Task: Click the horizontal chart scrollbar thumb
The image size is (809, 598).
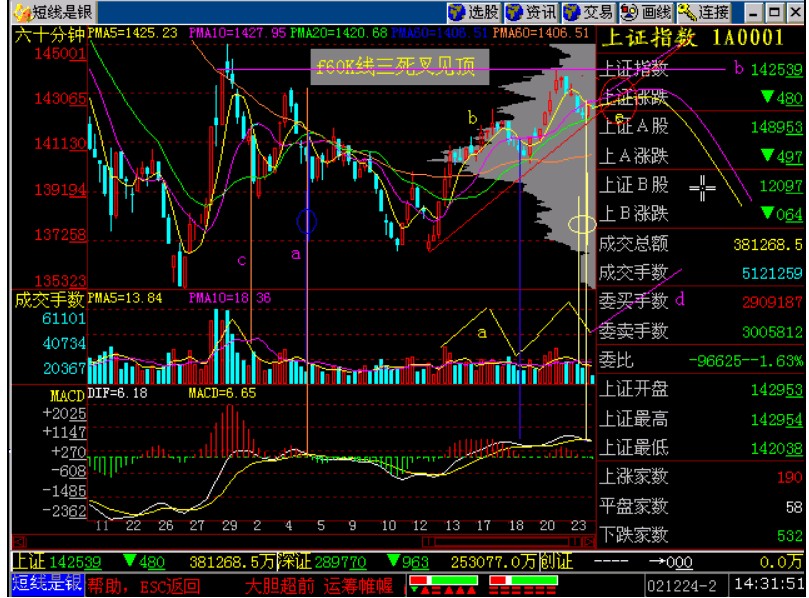Action: tap(502, 542)
